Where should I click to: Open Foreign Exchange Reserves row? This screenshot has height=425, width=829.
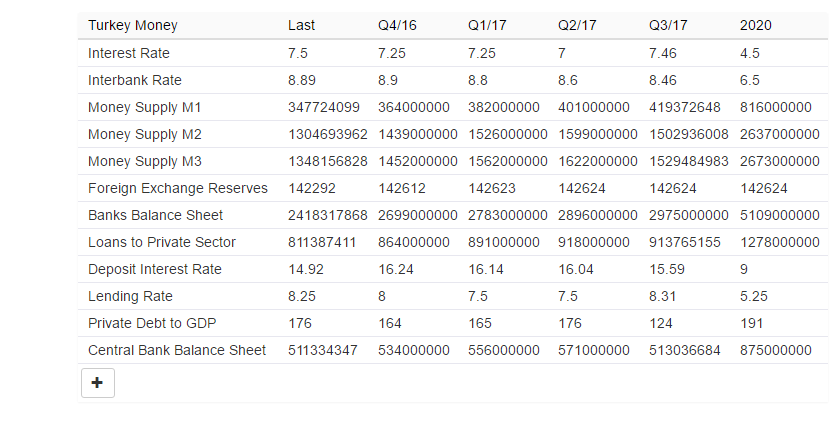[x=178, y=188]
